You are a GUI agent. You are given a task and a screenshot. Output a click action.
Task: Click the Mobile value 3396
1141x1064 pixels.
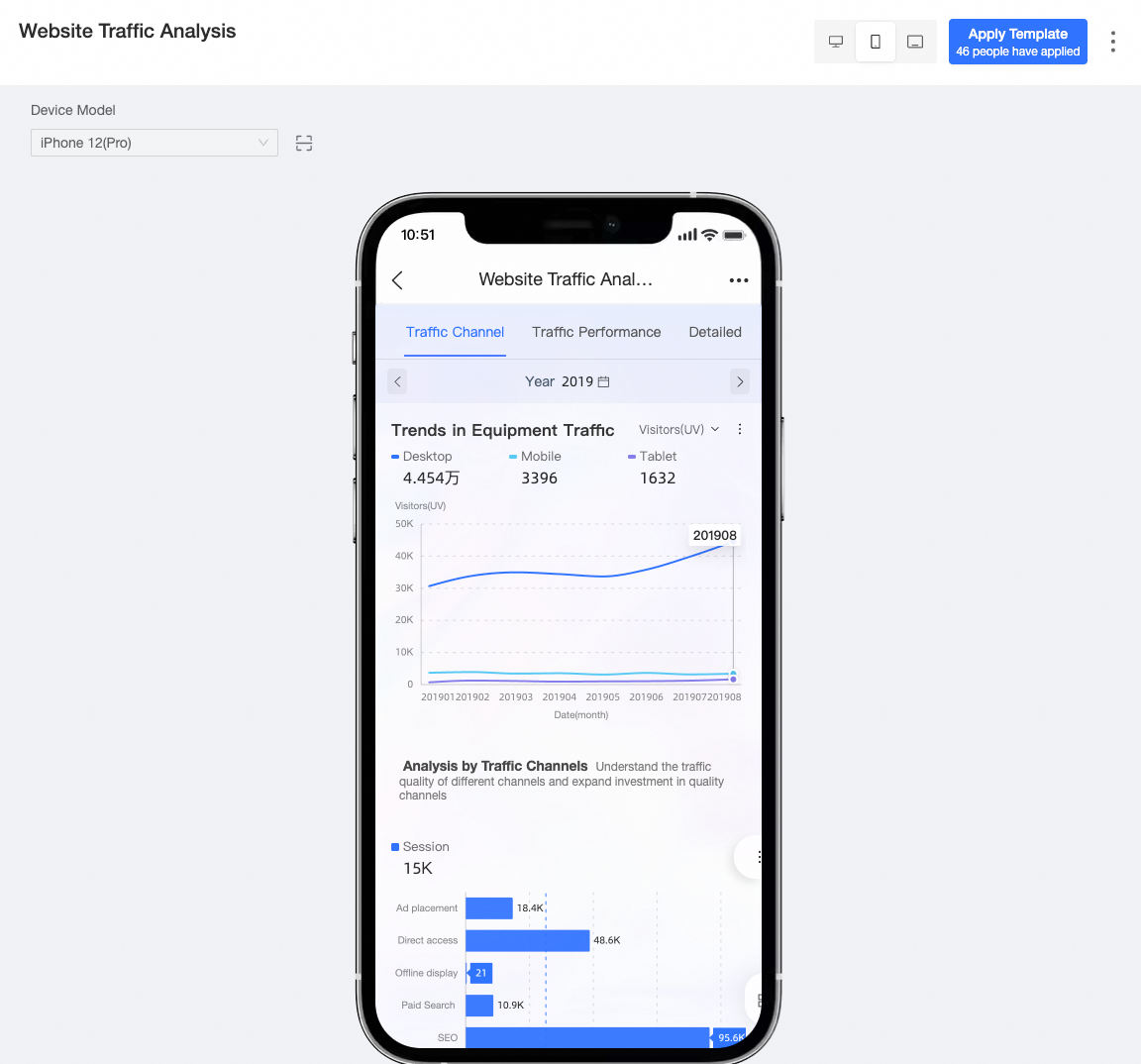(539, 479)
